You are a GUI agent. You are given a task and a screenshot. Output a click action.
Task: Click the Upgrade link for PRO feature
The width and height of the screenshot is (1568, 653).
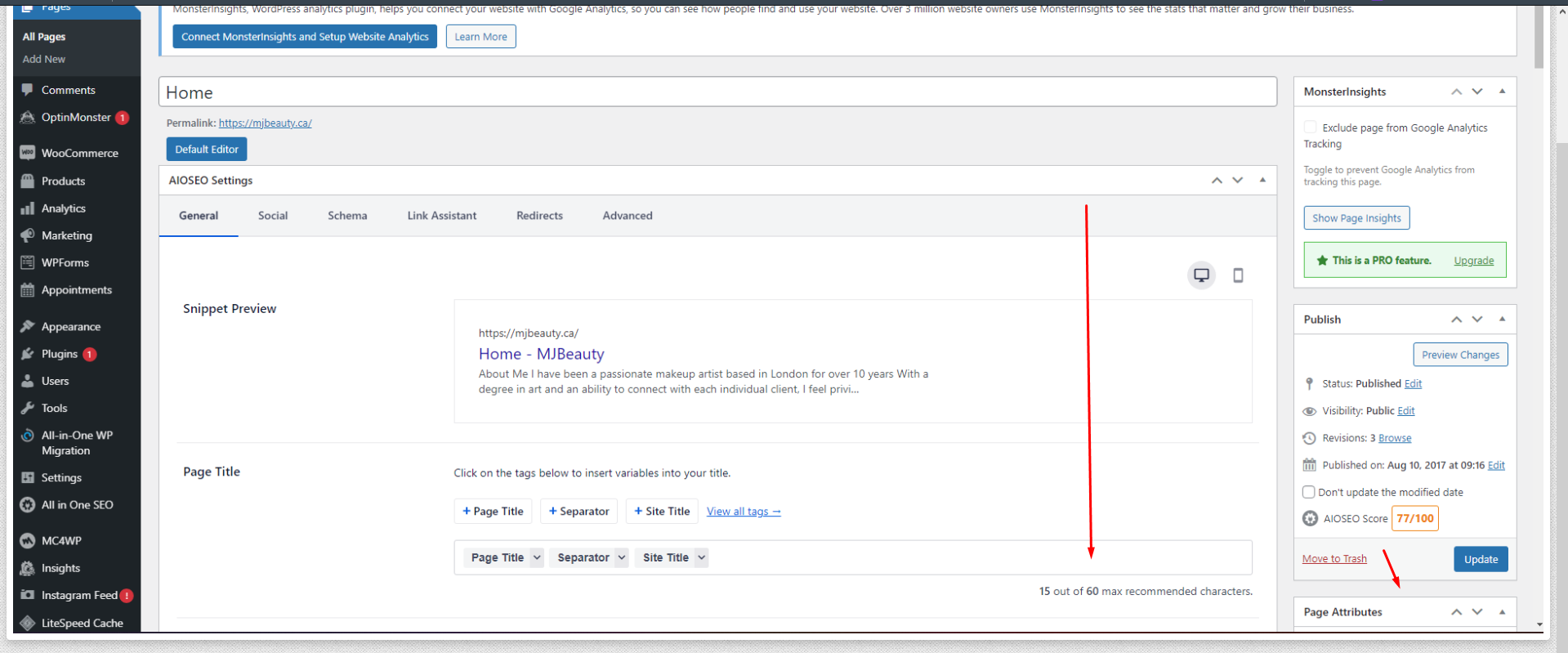click(x=1473, y=261)
